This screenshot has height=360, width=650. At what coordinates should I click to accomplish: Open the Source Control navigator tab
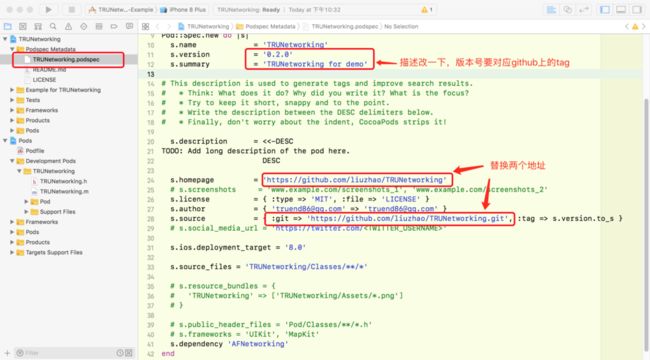point(23,27)
